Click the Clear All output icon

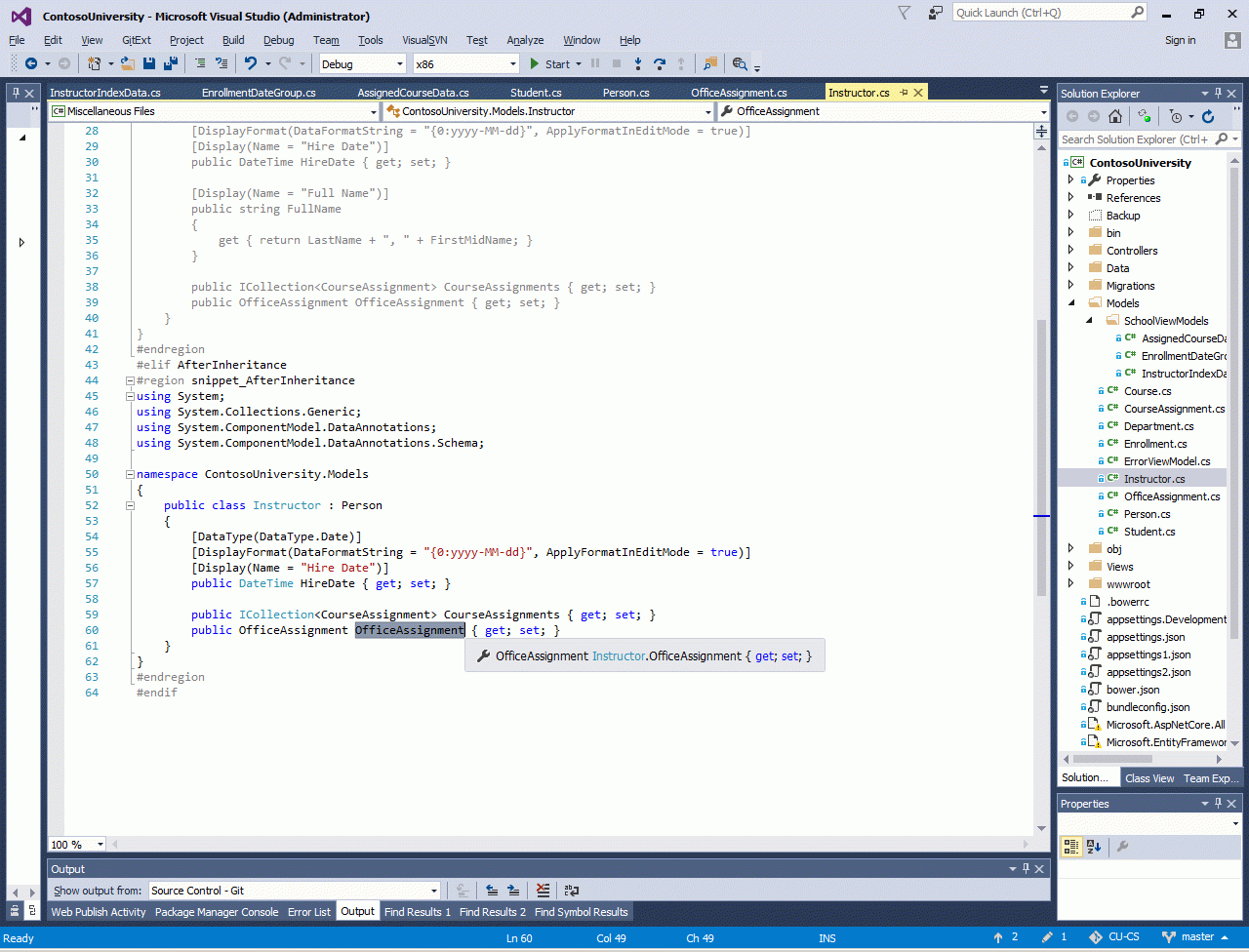[x=543, y=891]
